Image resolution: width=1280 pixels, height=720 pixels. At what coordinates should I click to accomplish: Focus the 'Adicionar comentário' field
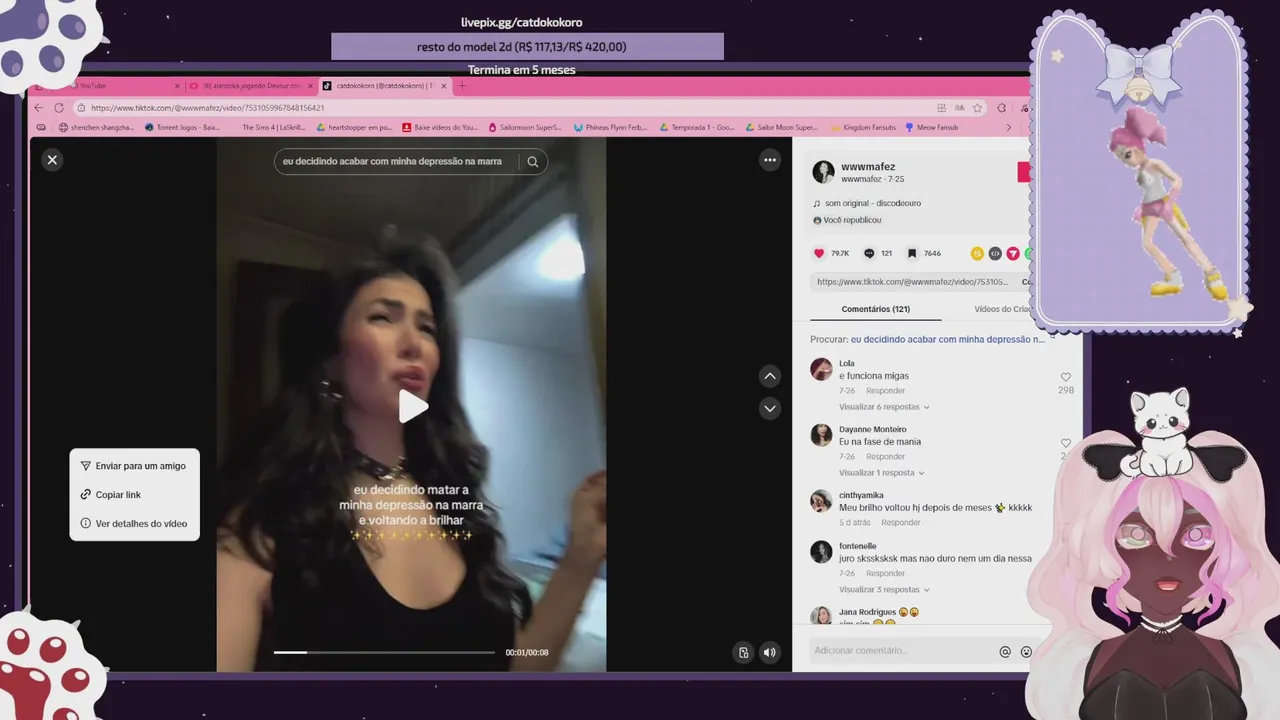point(902,651)
